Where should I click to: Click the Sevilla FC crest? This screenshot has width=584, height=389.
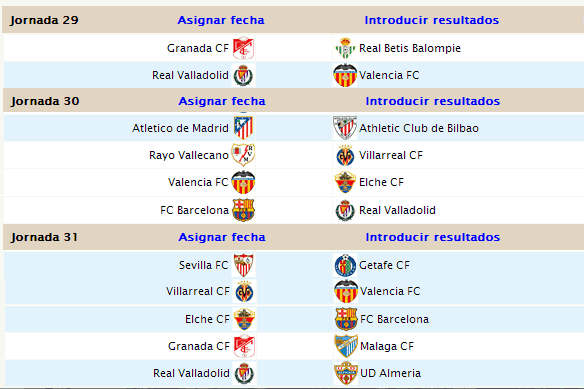click(x=244, y=265)
